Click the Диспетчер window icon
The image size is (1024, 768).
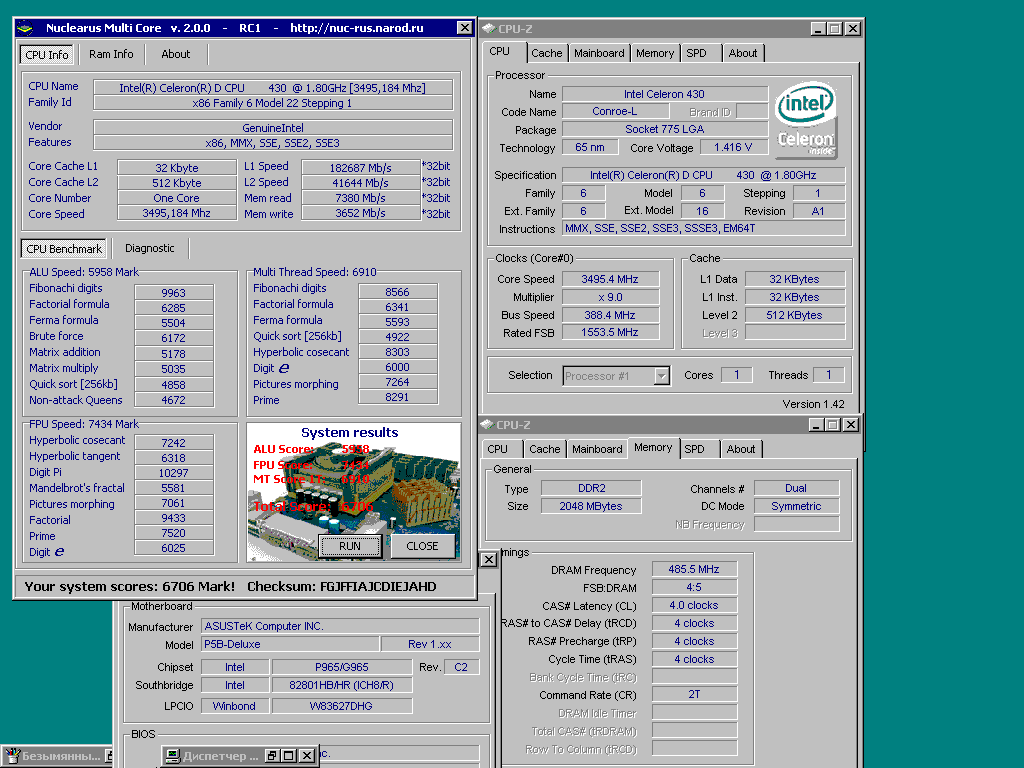172,756
